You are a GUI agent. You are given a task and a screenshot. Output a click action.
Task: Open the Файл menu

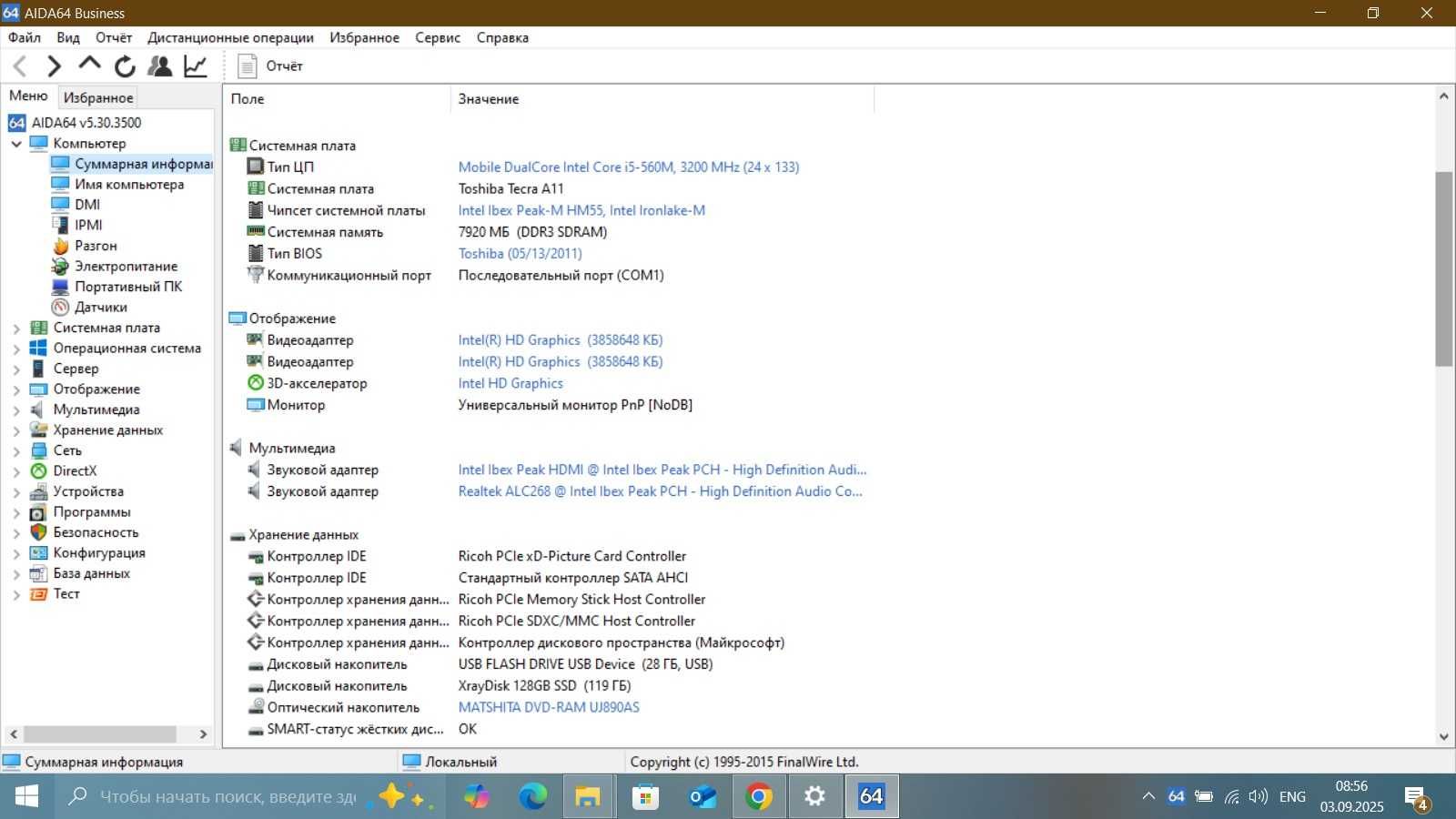click(x=25, y=37)
